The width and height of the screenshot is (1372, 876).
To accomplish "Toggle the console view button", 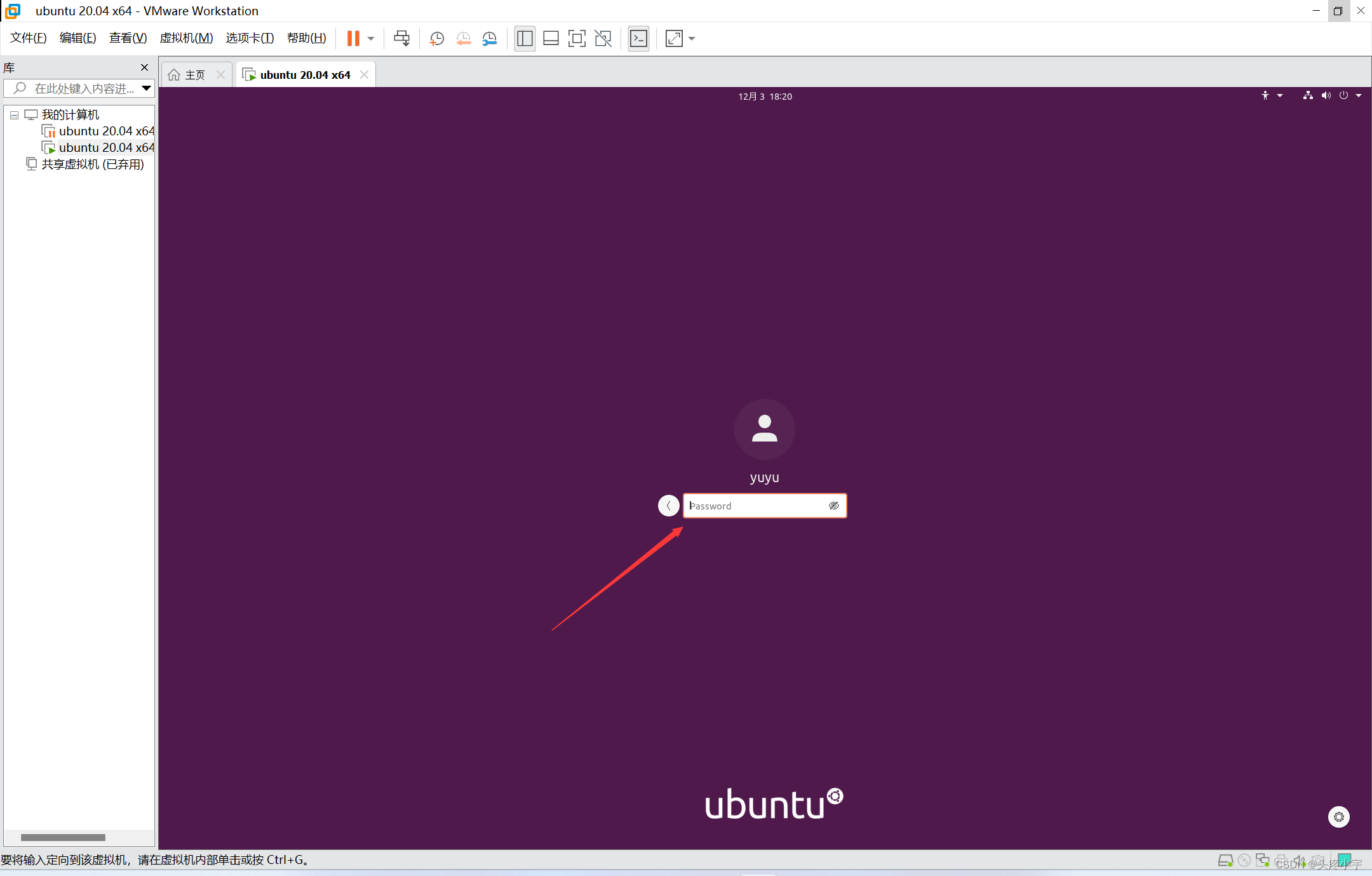I will (638, 39).
